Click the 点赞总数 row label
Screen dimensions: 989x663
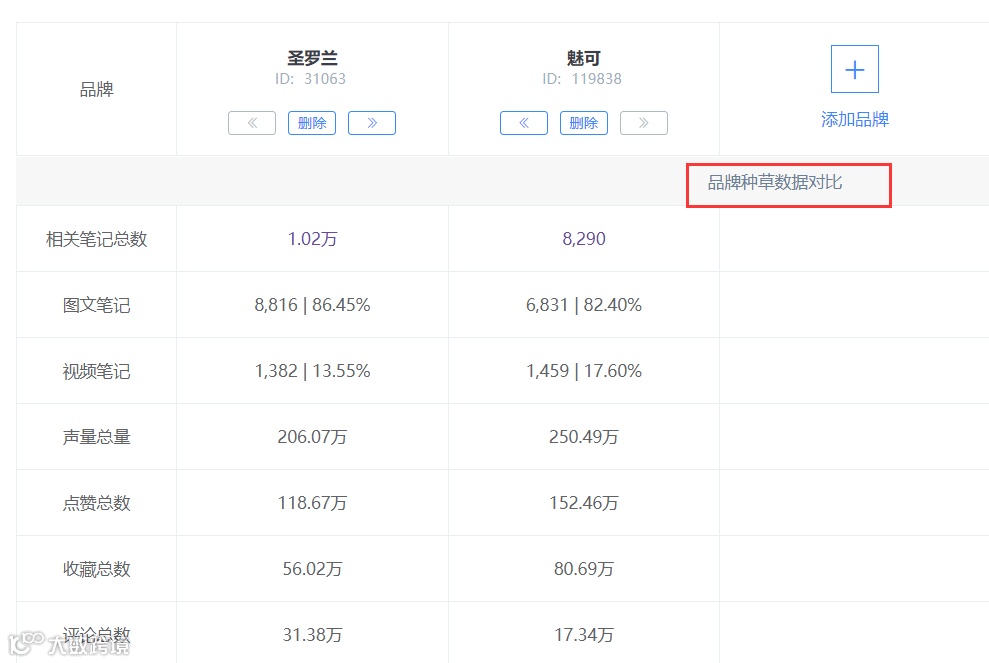tap(97, 503)
